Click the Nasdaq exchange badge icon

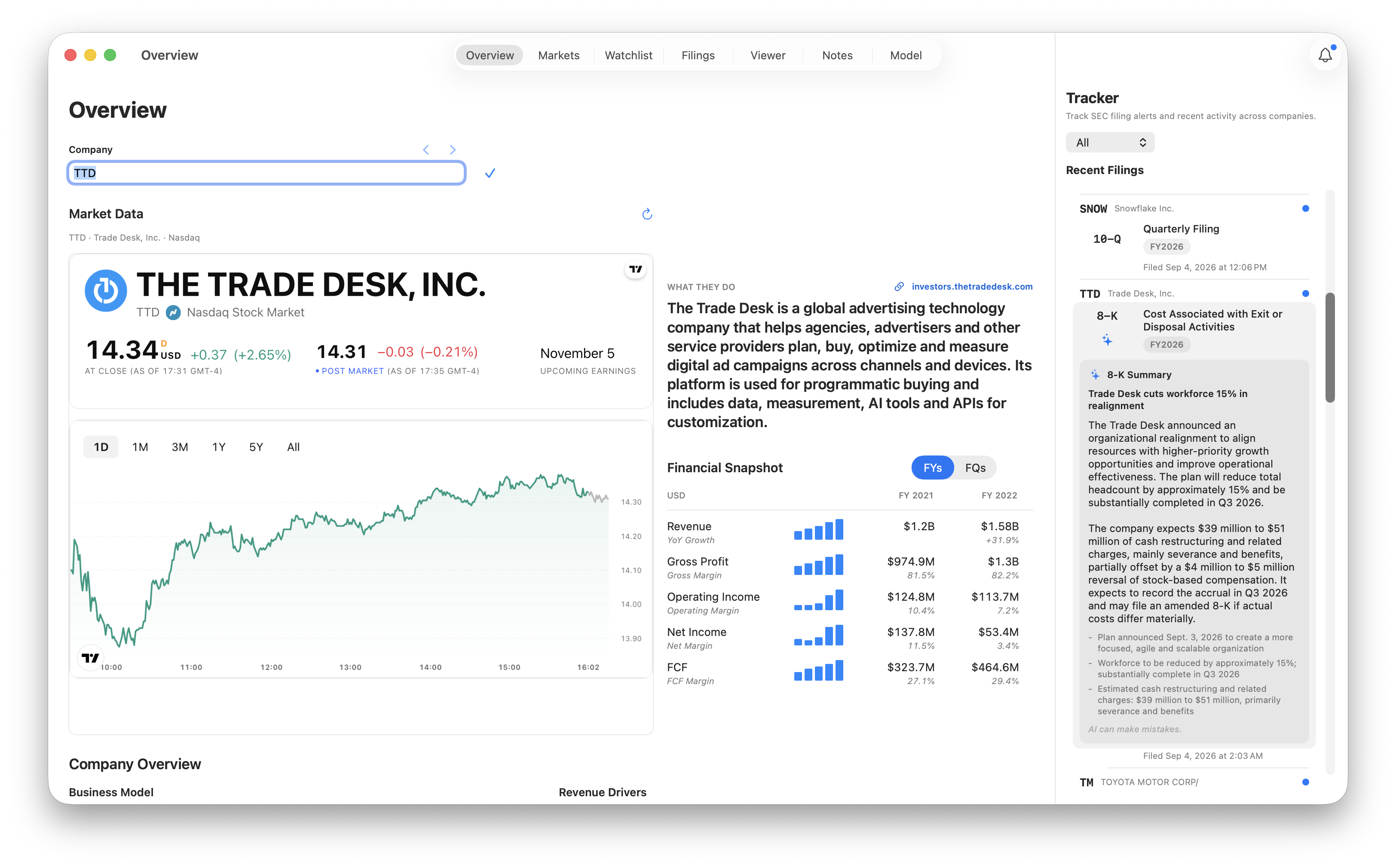click(x=173, y=312)
